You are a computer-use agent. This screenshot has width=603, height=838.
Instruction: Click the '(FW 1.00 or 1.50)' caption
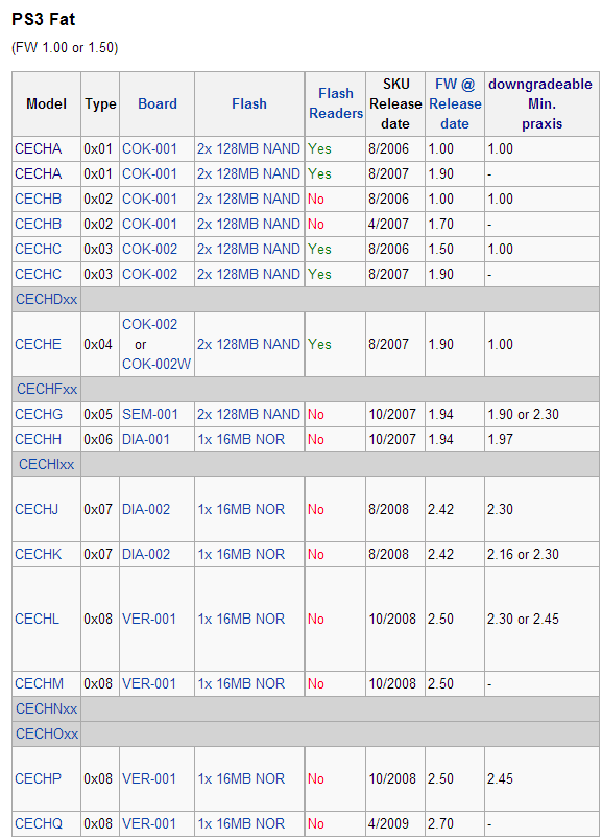pyautogui.click(x=65, y=47)
